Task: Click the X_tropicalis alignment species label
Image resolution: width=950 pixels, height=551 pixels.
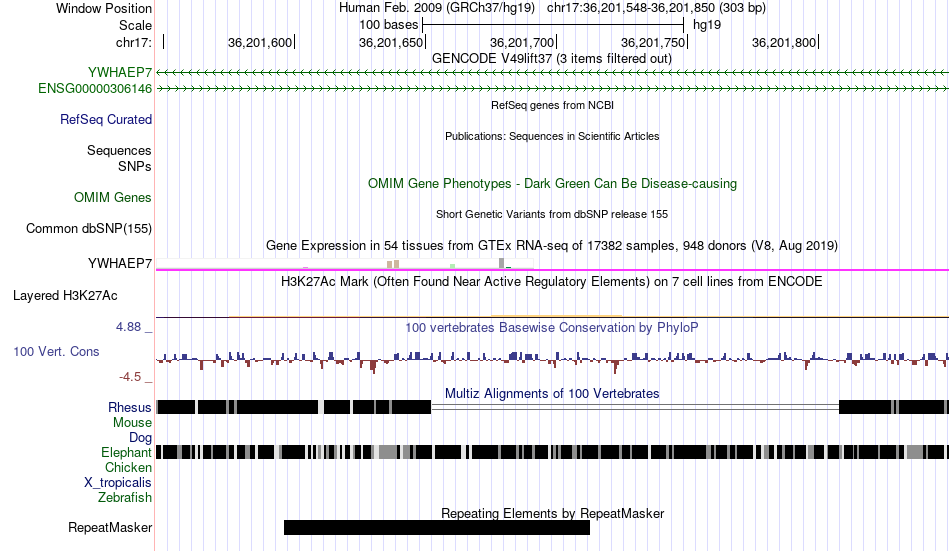Action: 118,483
